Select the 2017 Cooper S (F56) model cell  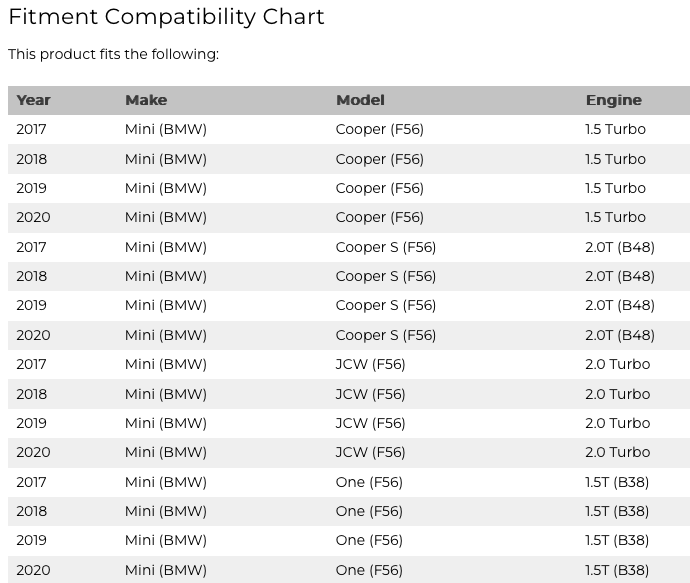385,247
